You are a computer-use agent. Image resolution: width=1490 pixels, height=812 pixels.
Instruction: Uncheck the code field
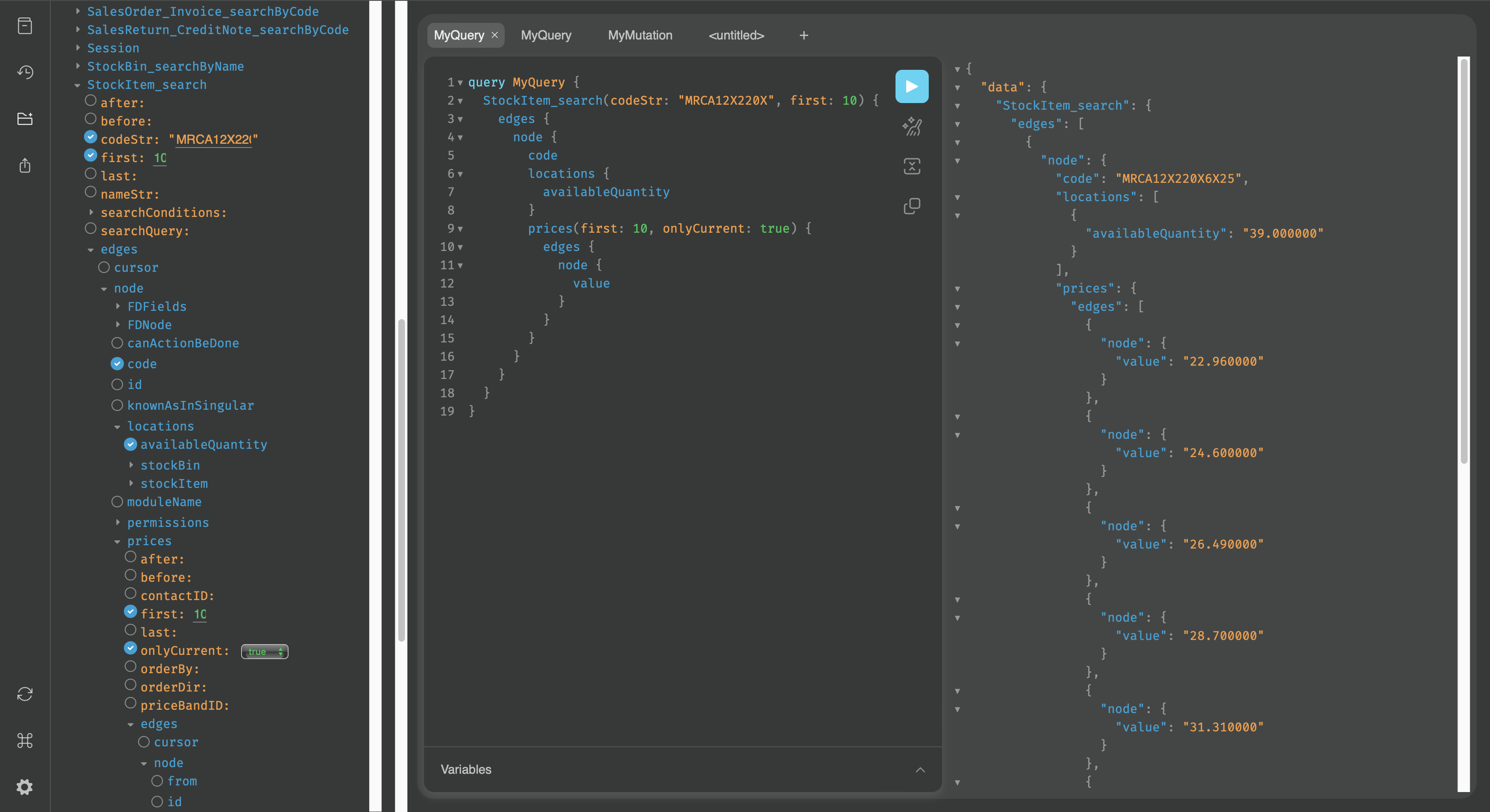tap(117, 364)
